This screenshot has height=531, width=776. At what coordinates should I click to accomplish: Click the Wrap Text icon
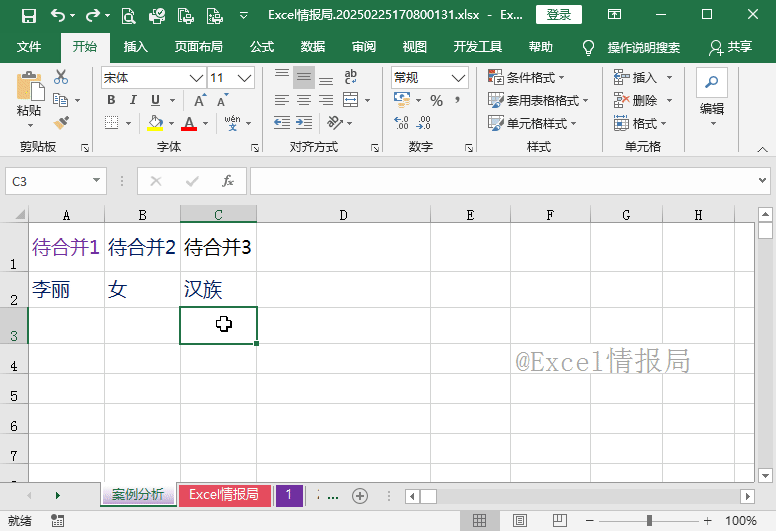[x=350, y=77]
